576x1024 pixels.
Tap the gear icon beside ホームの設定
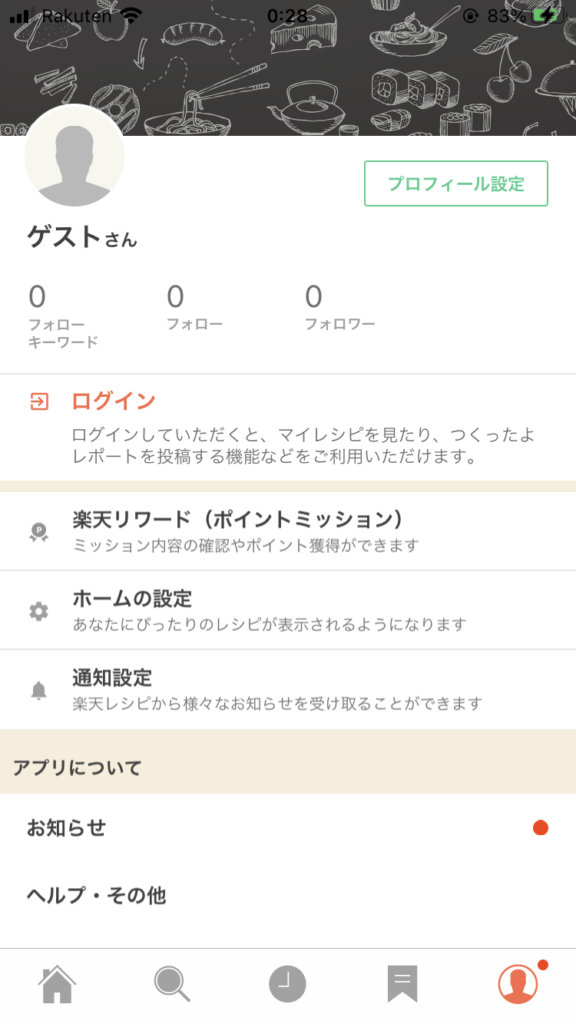click(x=39, y=611)
